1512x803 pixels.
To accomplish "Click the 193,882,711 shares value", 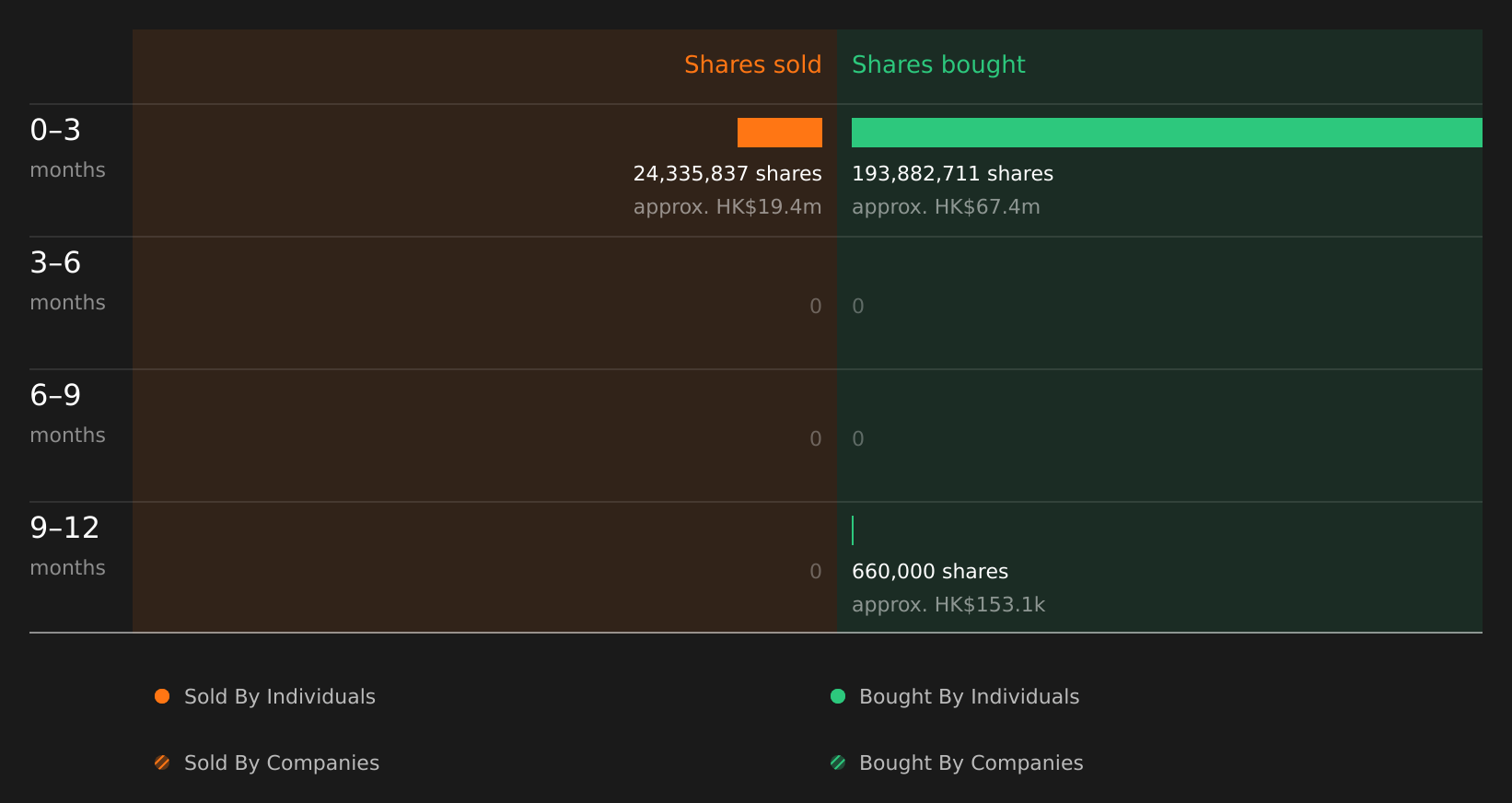I will click(x=952, y=173).
